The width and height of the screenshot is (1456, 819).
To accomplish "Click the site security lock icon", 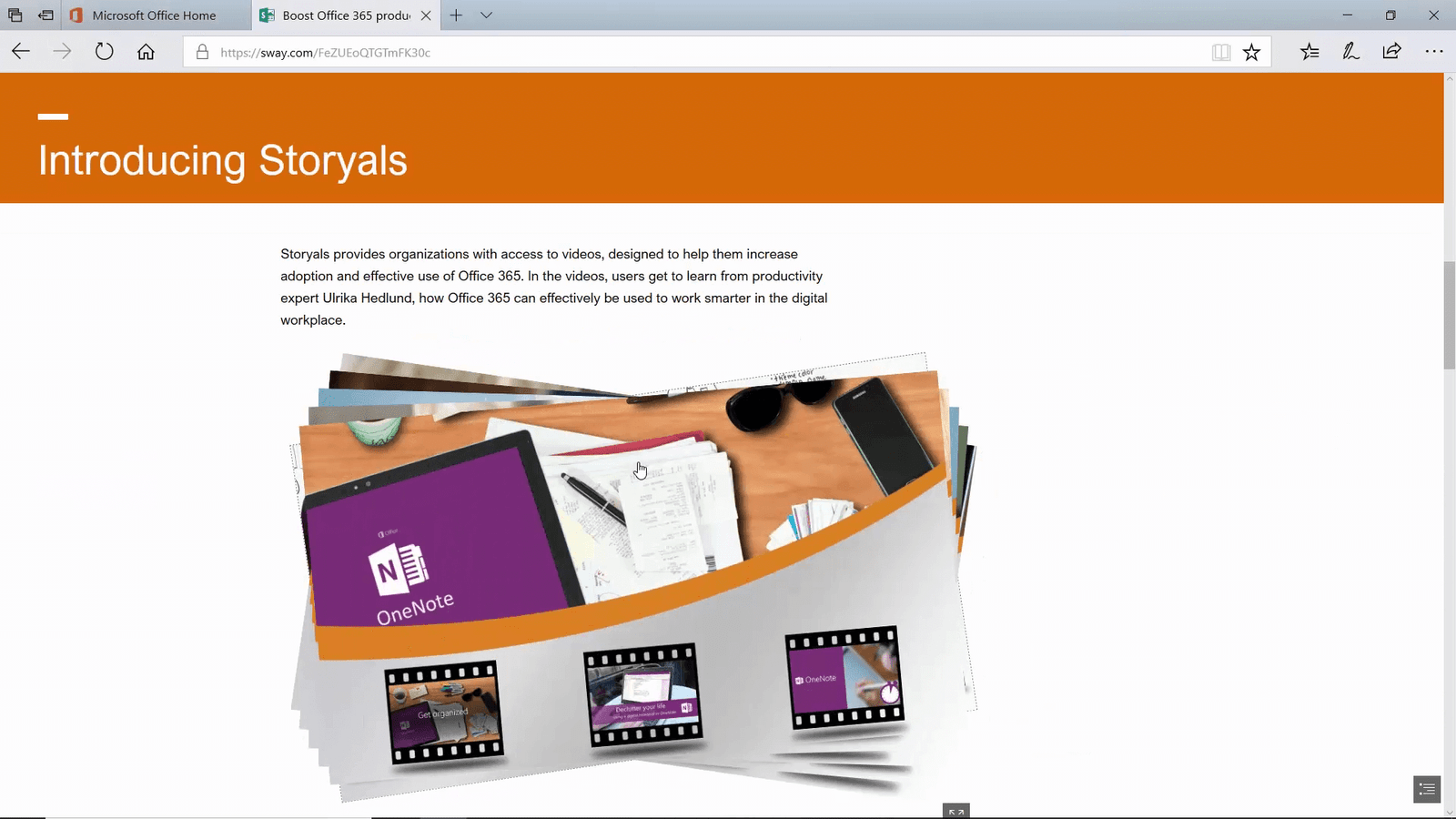I will click(x=202, y=52).
